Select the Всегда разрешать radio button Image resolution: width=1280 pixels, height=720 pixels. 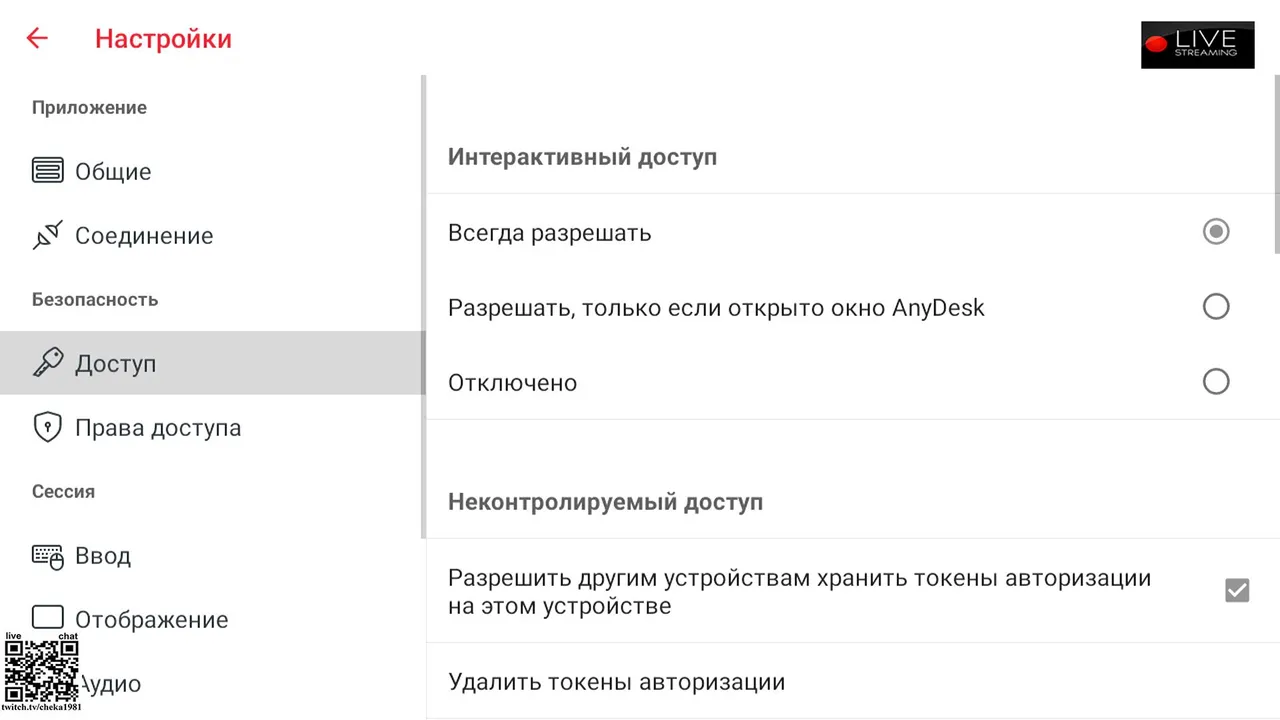tap(1216, 232)
